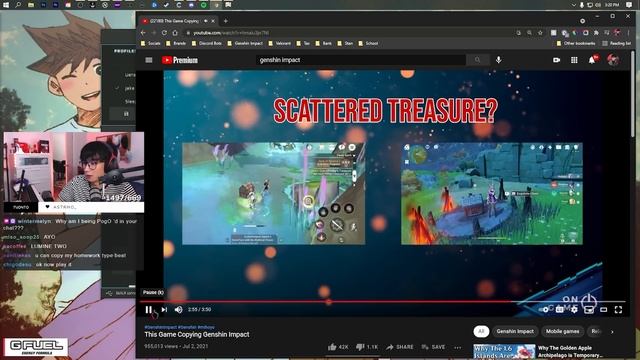
Task: Select the Genshin Impact filter chip
Action: coord(515,331)
